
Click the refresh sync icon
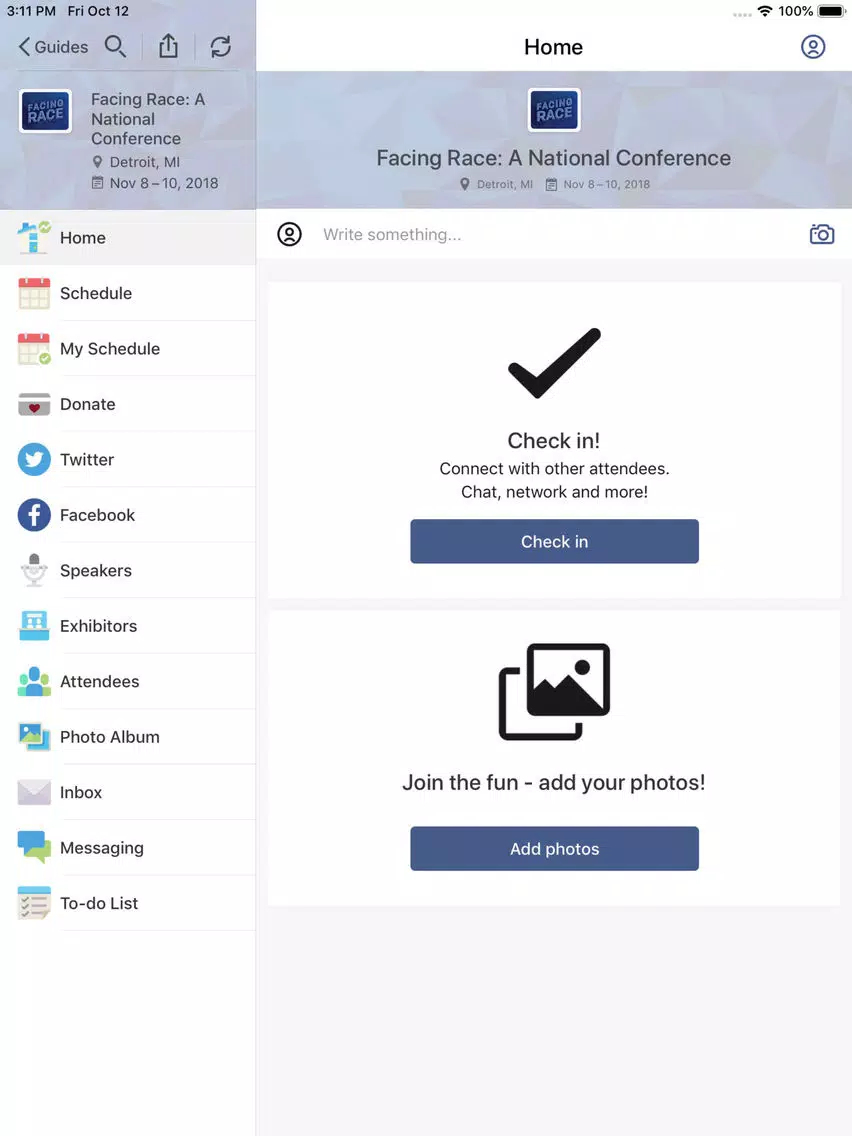pyautogui.click(x=220, y=46)
